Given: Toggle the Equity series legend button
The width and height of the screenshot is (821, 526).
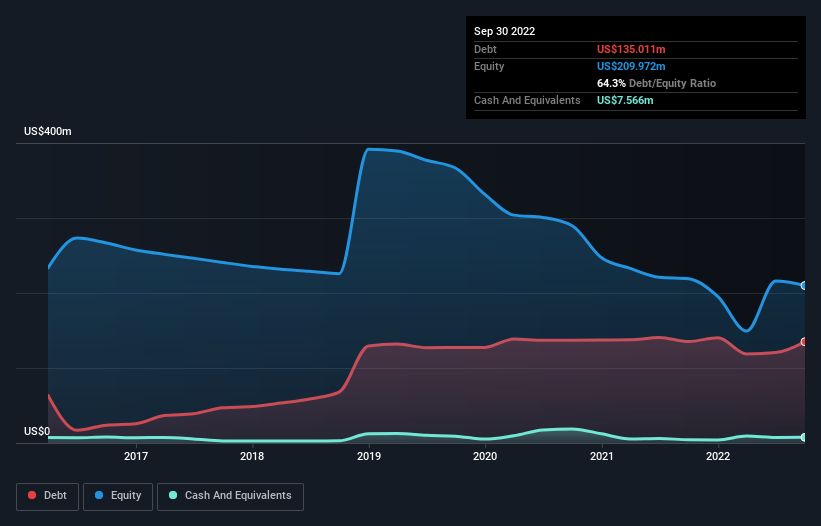Looking at the screenshot, I should click(x=118, y=496).
